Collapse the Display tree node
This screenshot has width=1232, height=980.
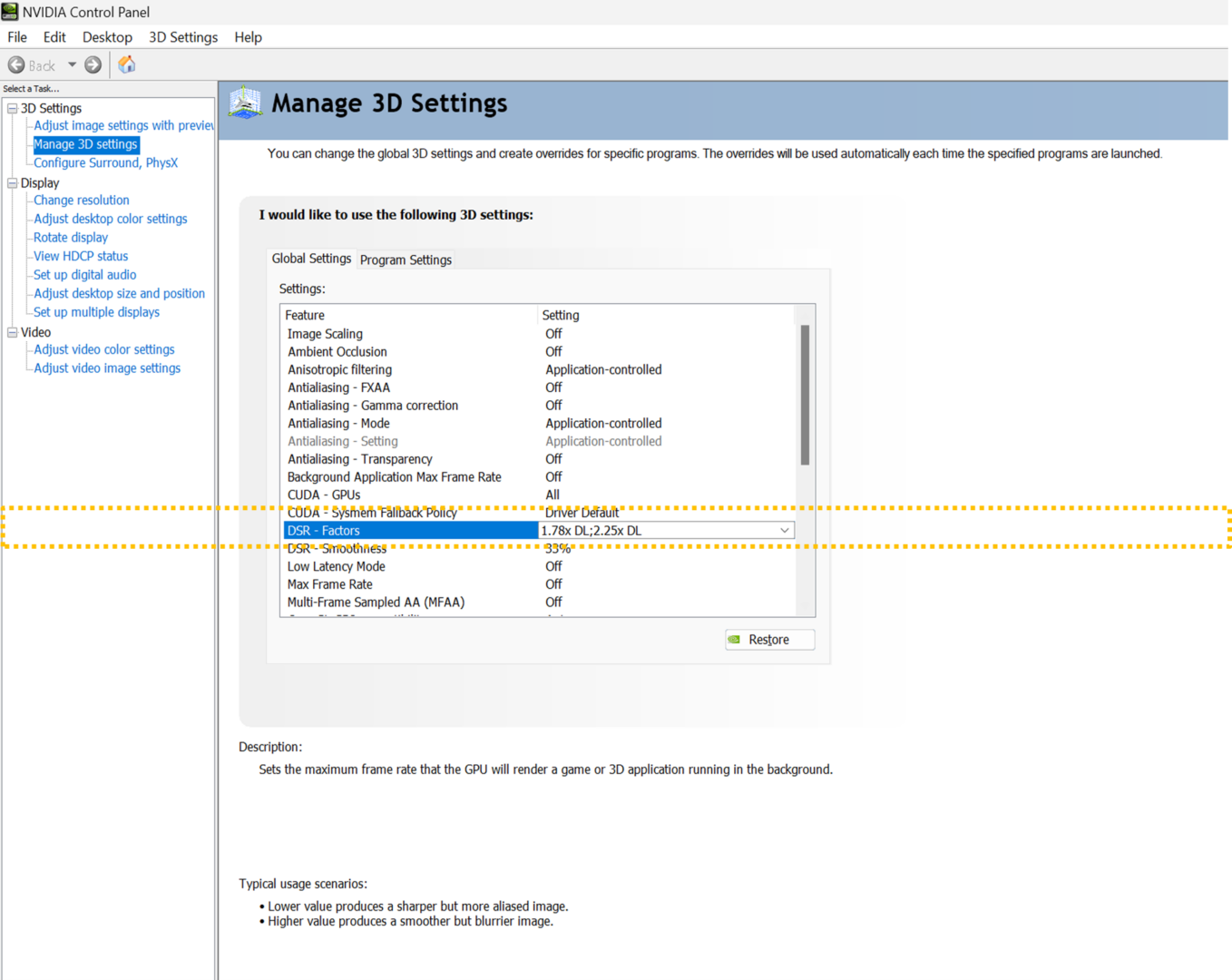coord(13,183)
